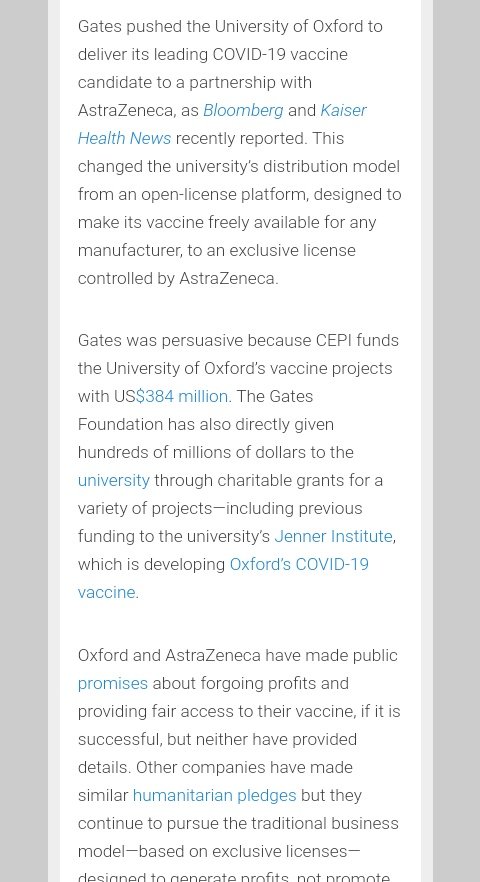Click the paragraph starting 'Oxford and AstraZeneca have'

(239, 764)
